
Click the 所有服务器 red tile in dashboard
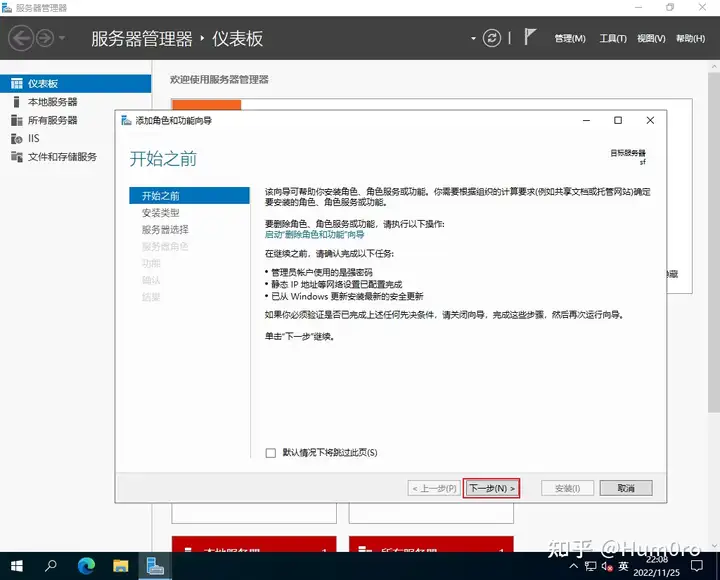[x=431, y=544]
